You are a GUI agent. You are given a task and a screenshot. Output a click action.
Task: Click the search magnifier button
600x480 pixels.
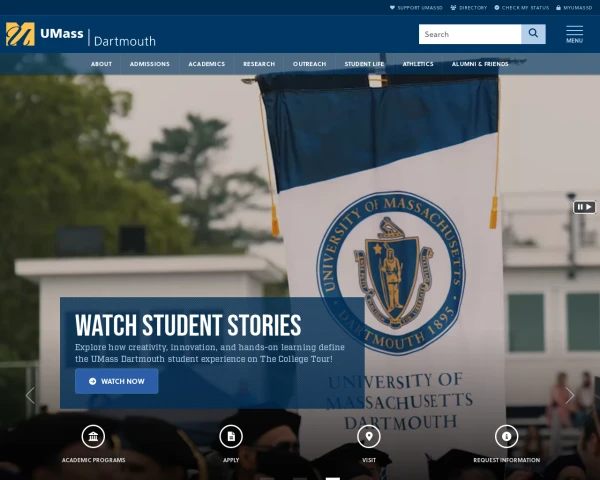point(533,34)
